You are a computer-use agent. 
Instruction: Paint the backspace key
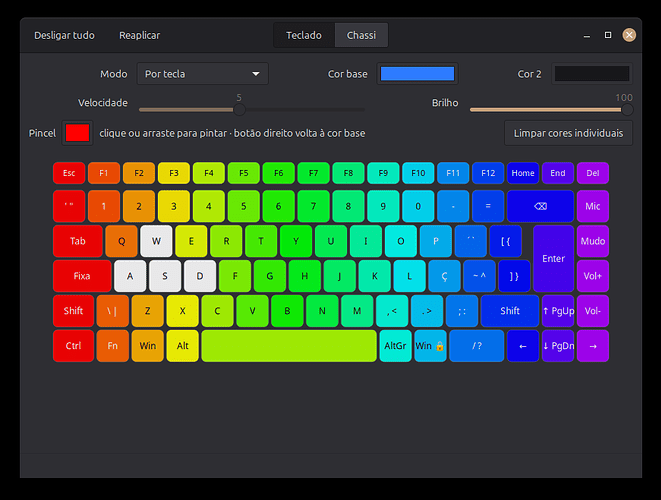[x=540, y=206]
